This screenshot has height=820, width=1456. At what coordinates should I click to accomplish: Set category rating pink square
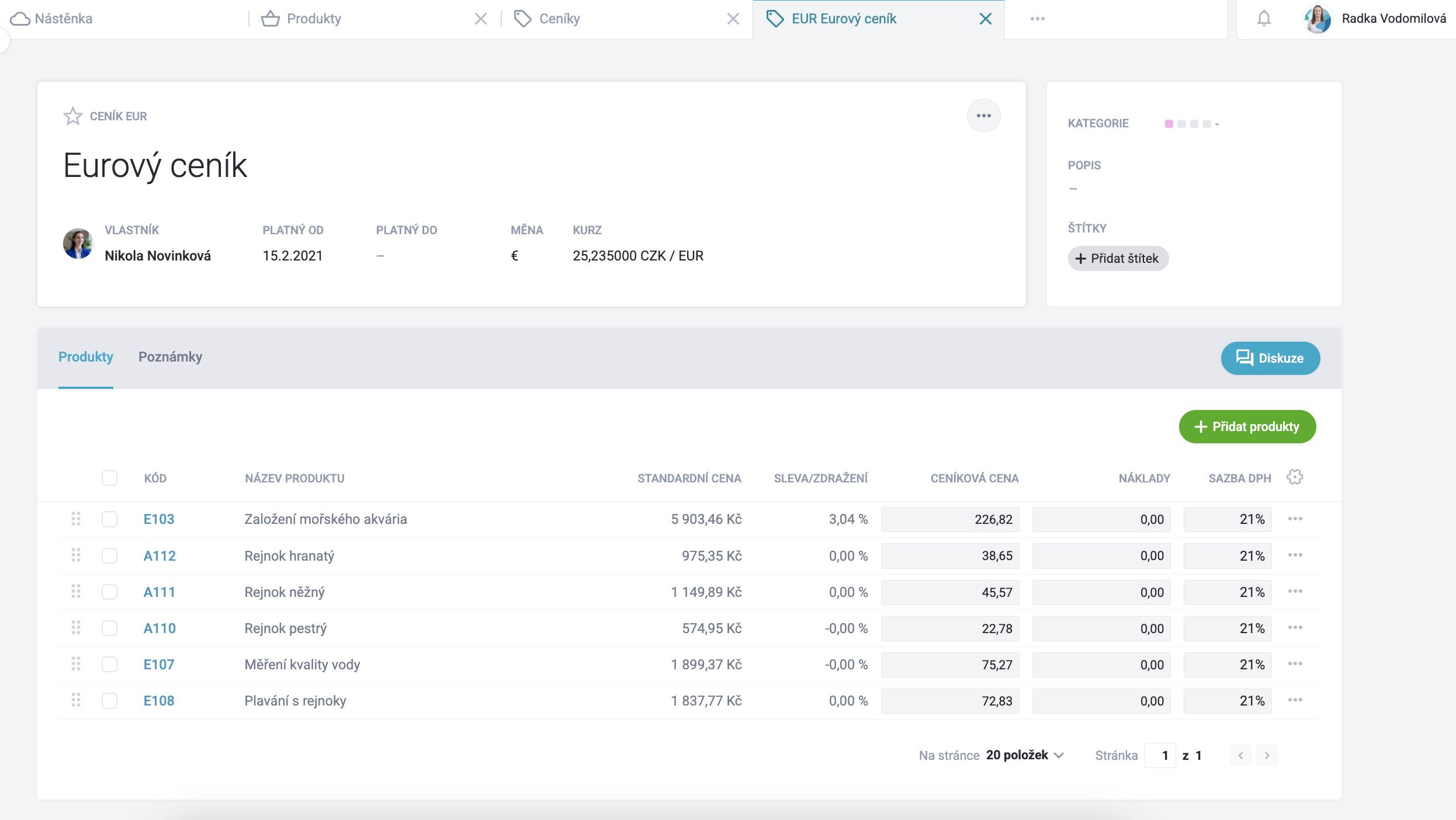[1169, 124]
